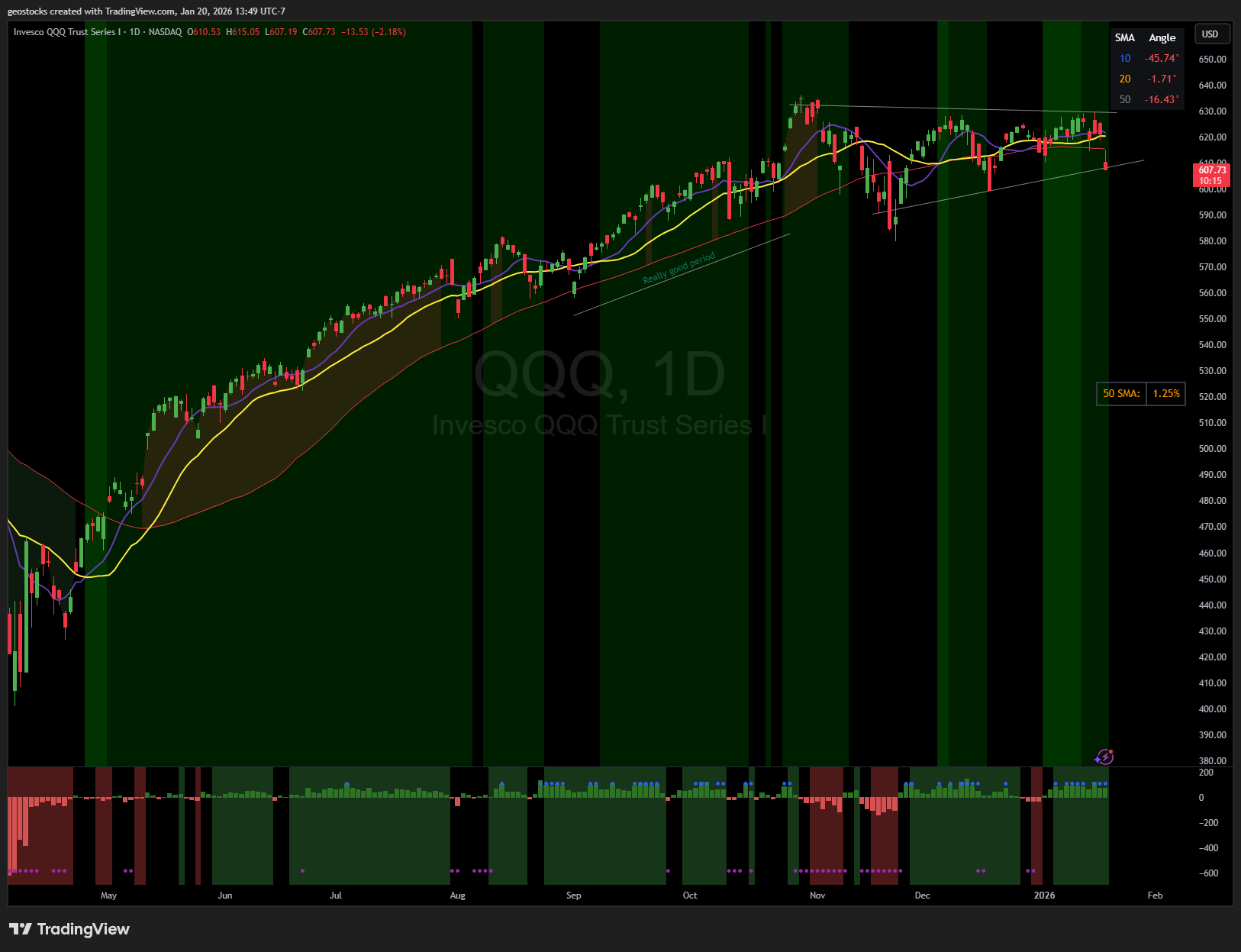The width and height of the screenshot is (1241, 952).
Task: Click the Aug label on the time axis
Action: point(457,896)
